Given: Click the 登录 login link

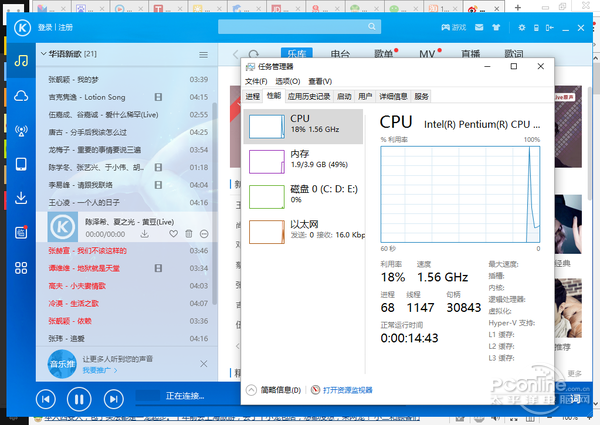Looking at the screenshot, I should (x=45, y=28).
